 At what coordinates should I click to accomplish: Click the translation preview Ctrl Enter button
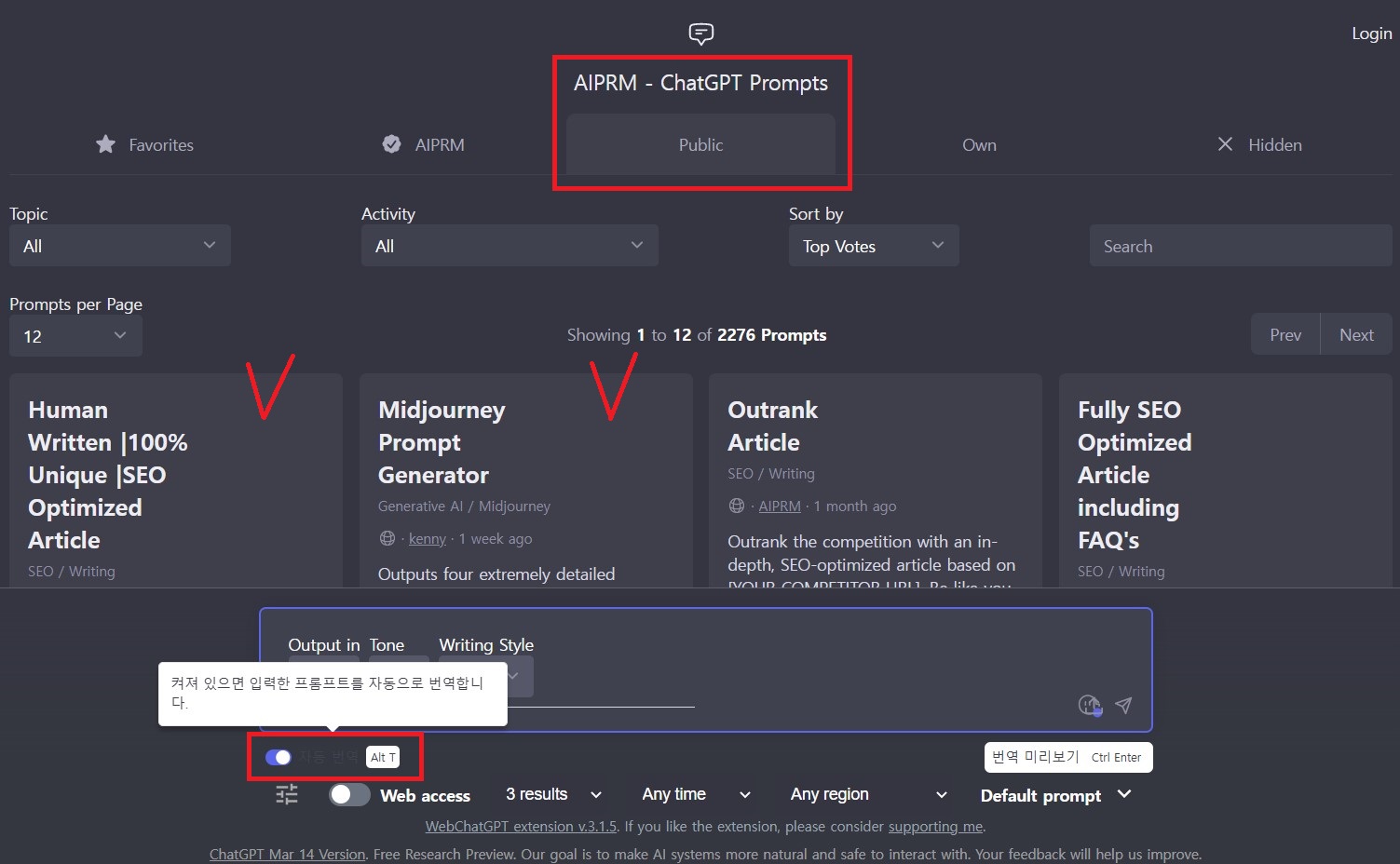[1068, 757]
